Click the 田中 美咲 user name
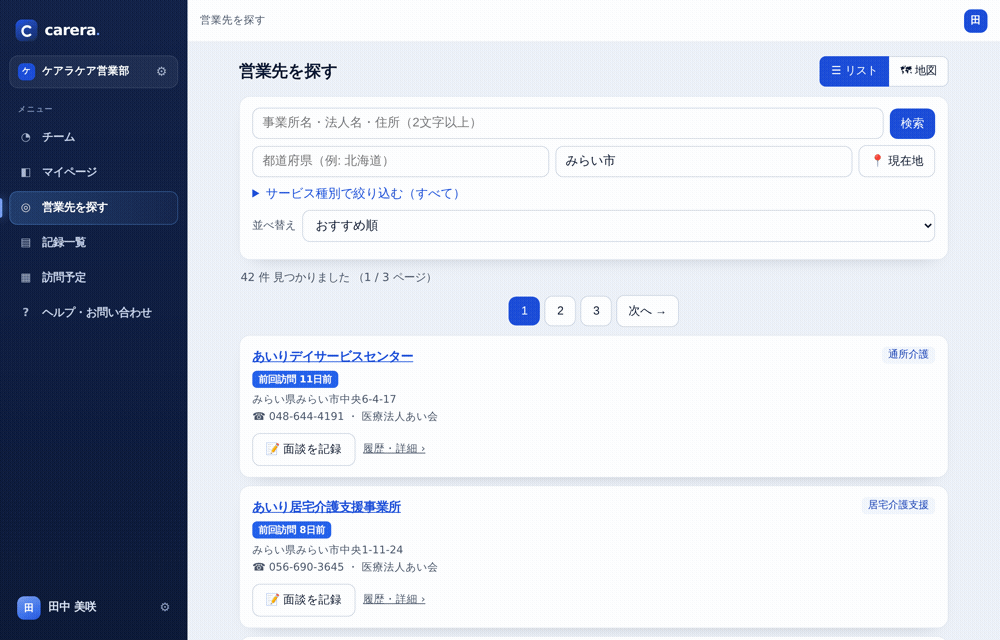Screen dimensions: 1000x640 (x=72, y=607)
